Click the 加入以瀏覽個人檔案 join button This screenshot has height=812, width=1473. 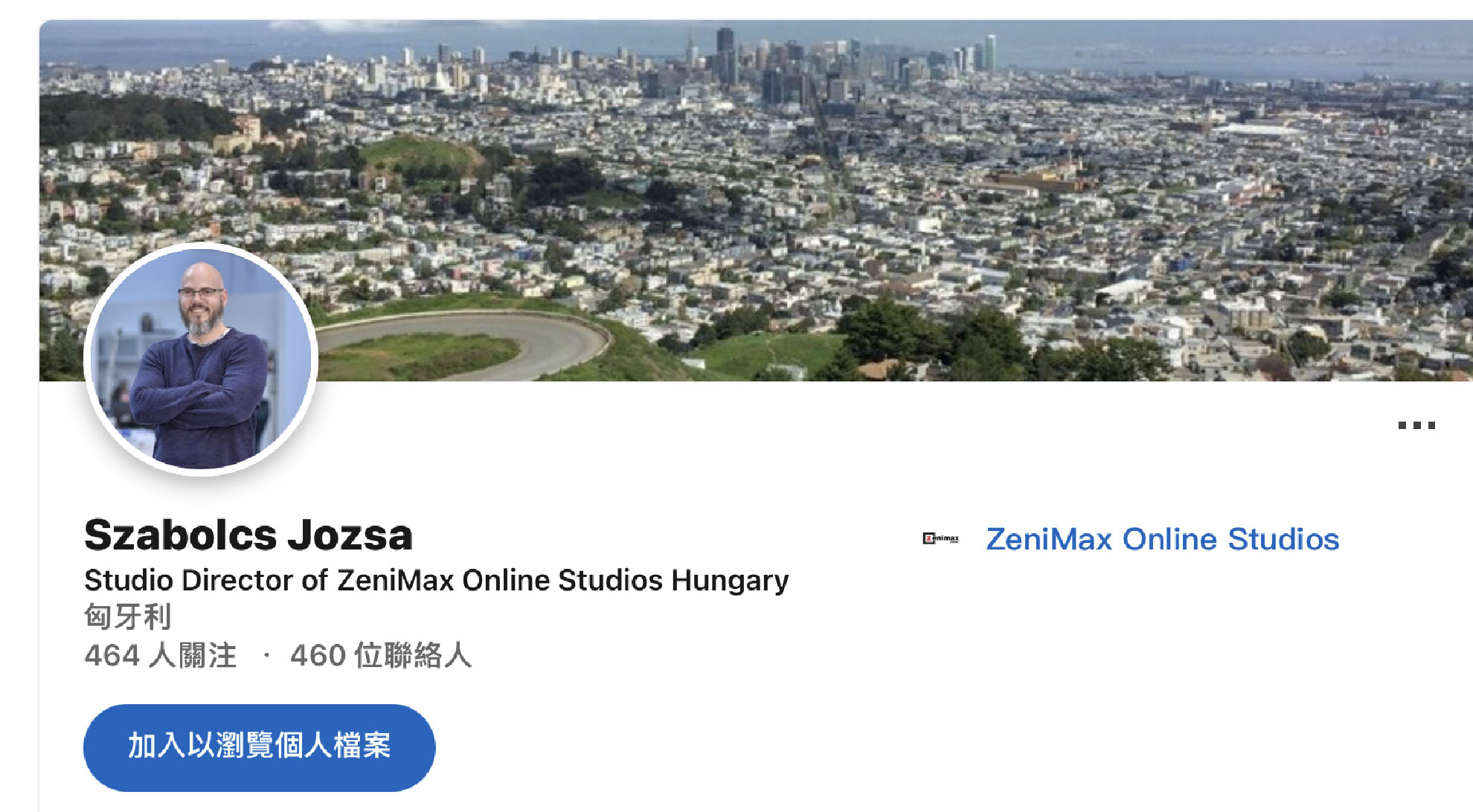(x=259, y=747)
